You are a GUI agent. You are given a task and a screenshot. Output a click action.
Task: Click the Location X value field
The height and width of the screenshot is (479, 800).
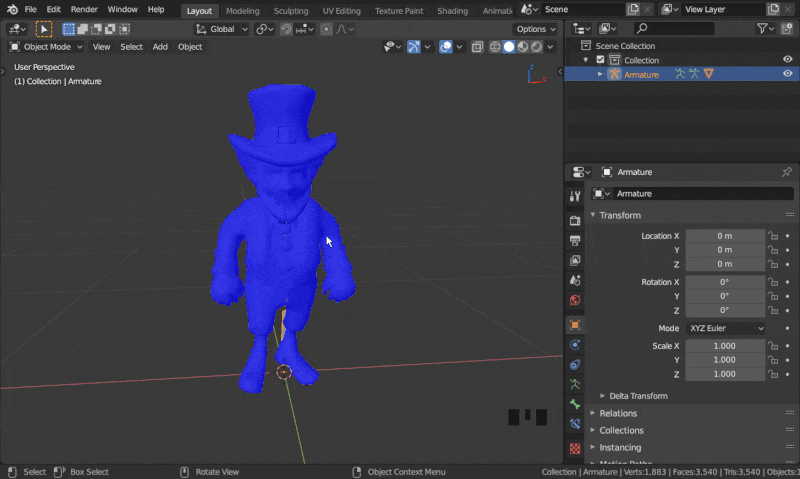pyautogui.click(x=725, y=236)
